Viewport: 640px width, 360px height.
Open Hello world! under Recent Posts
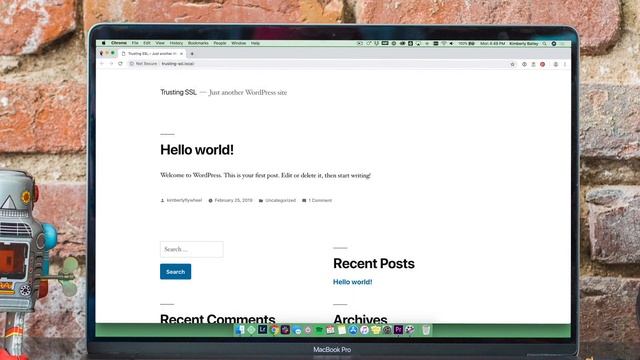tap(353, 282)
